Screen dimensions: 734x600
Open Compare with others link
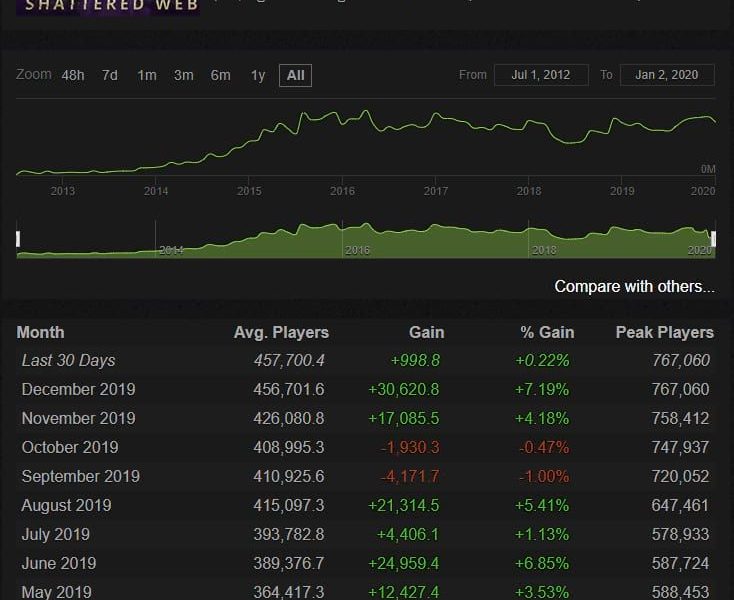click(634, 287)
